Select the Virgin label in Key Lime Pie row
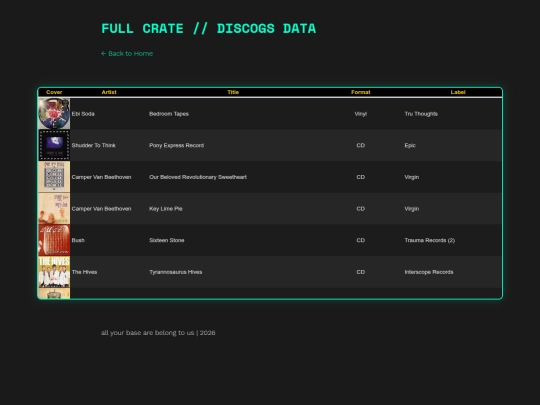540x405 pixels. (x=412, y=209)
